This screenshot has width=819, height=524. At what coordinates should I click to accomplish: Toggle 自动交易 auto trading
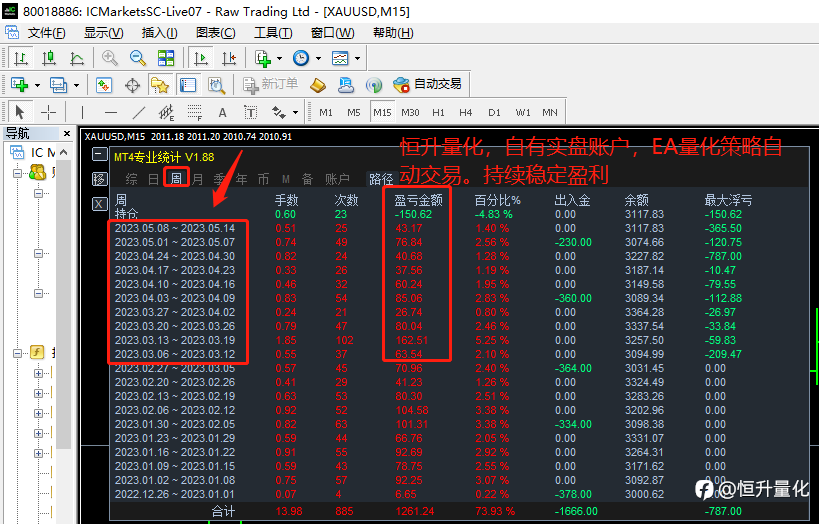click(x=427, y=85)
